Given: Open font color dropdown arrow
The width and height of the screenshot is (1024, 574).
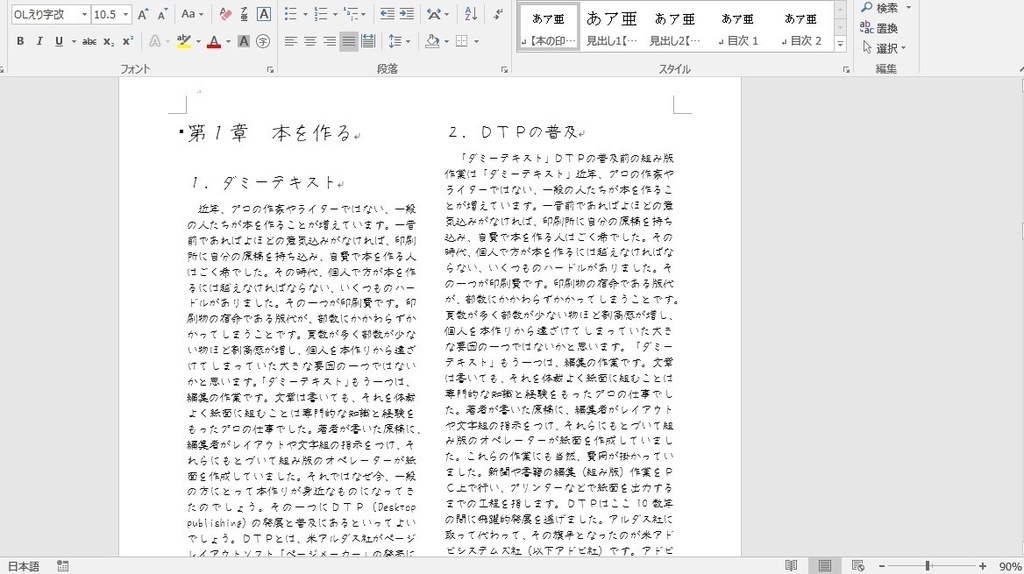Looking at the screenshot, I should click(x=228, y=41).
